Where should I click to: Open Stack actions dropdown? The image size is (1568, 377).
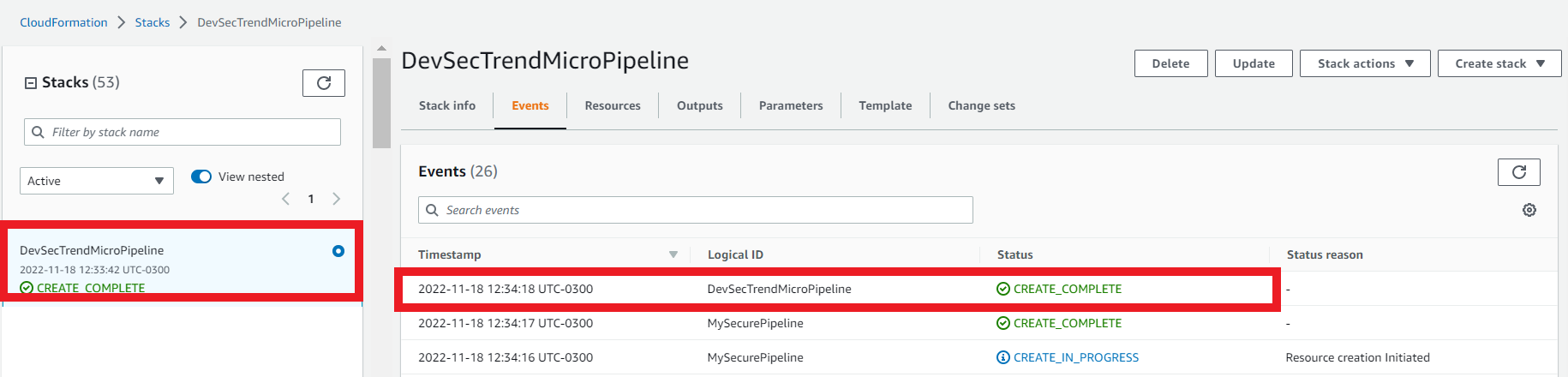click(x=1365, y=63)
